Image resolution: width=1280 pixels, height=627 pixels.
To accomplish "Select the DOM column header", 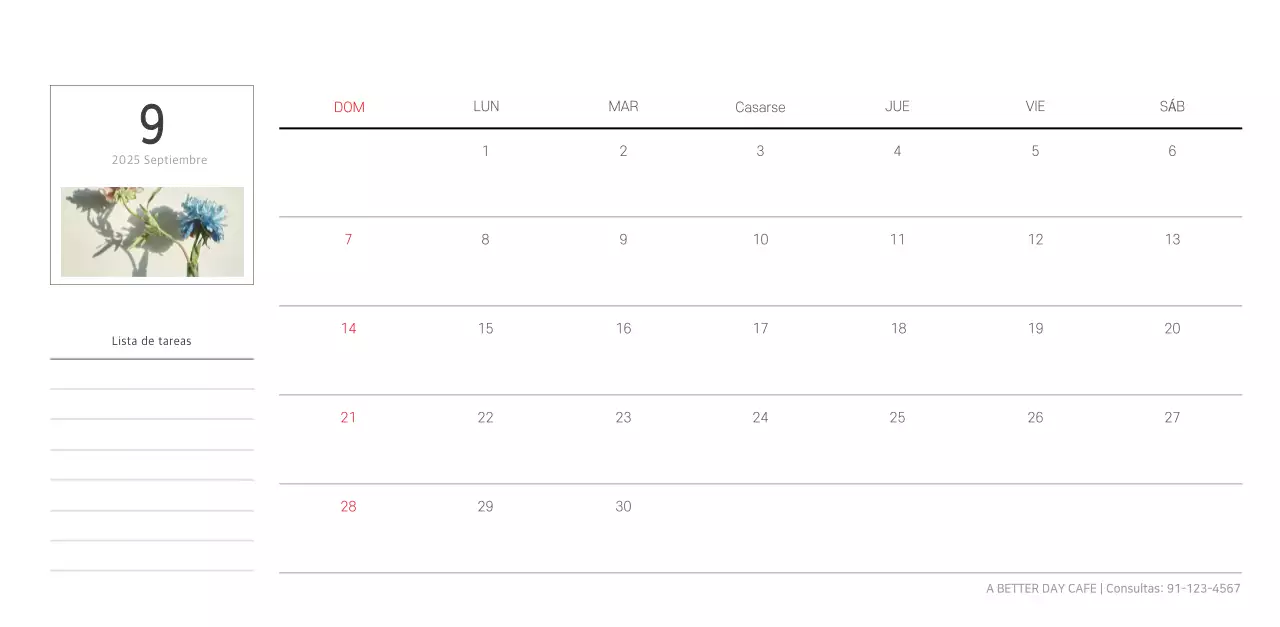I will [349, 107].
